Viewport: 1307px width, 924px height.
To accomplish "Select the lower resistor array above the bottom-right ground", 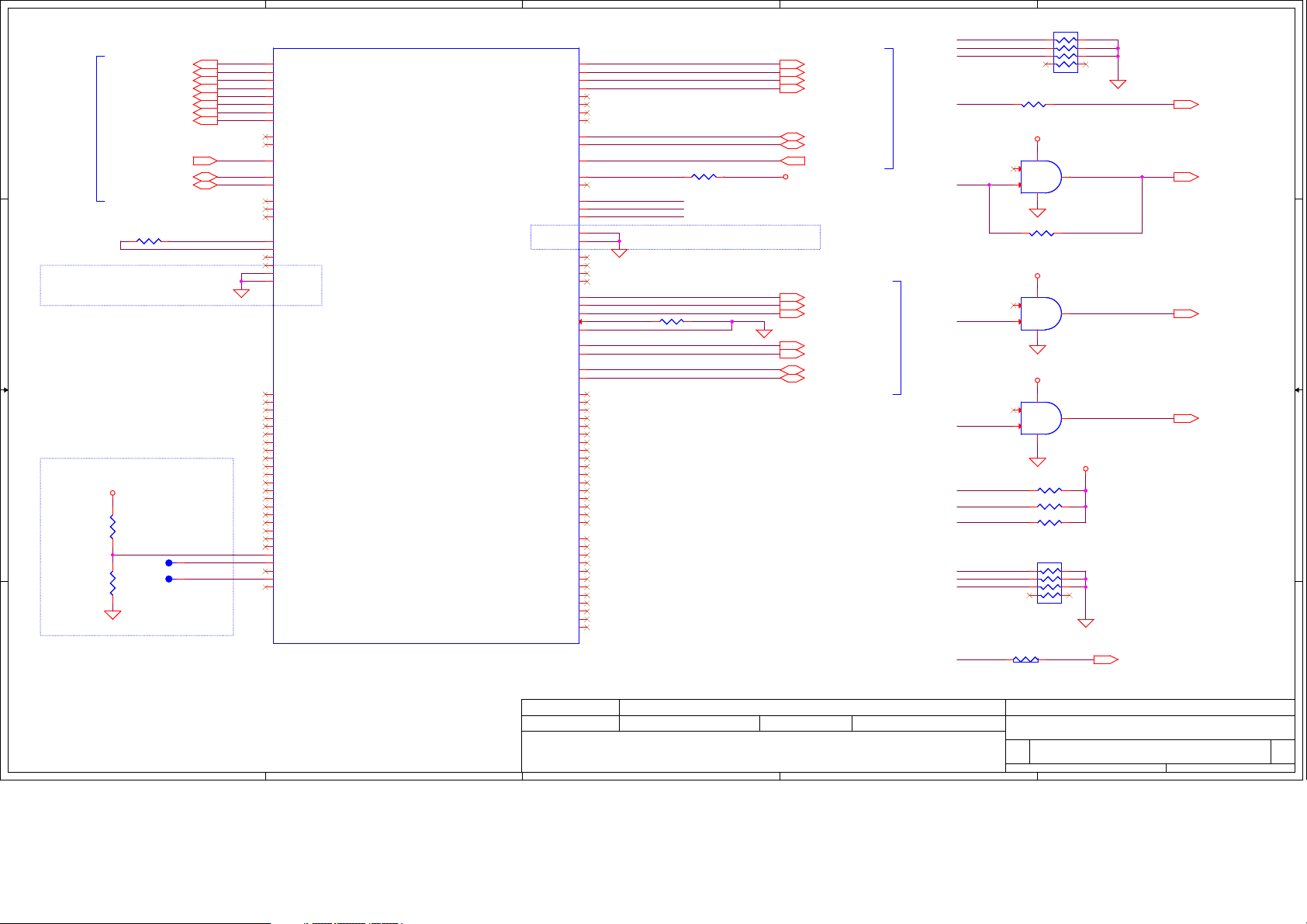I will click(1049, 583).
